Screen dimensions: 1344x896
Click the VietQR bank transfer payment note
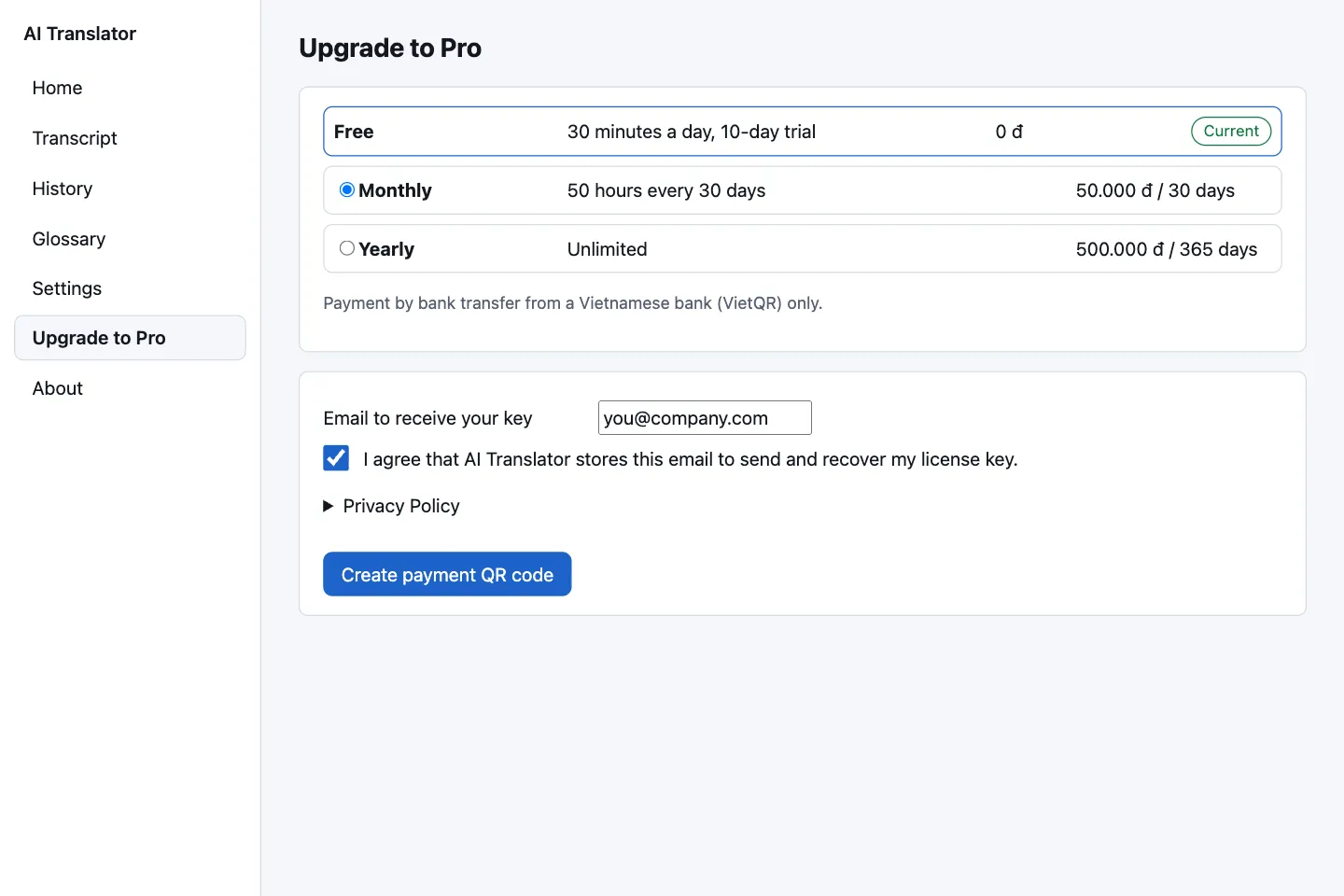[573, 303]
